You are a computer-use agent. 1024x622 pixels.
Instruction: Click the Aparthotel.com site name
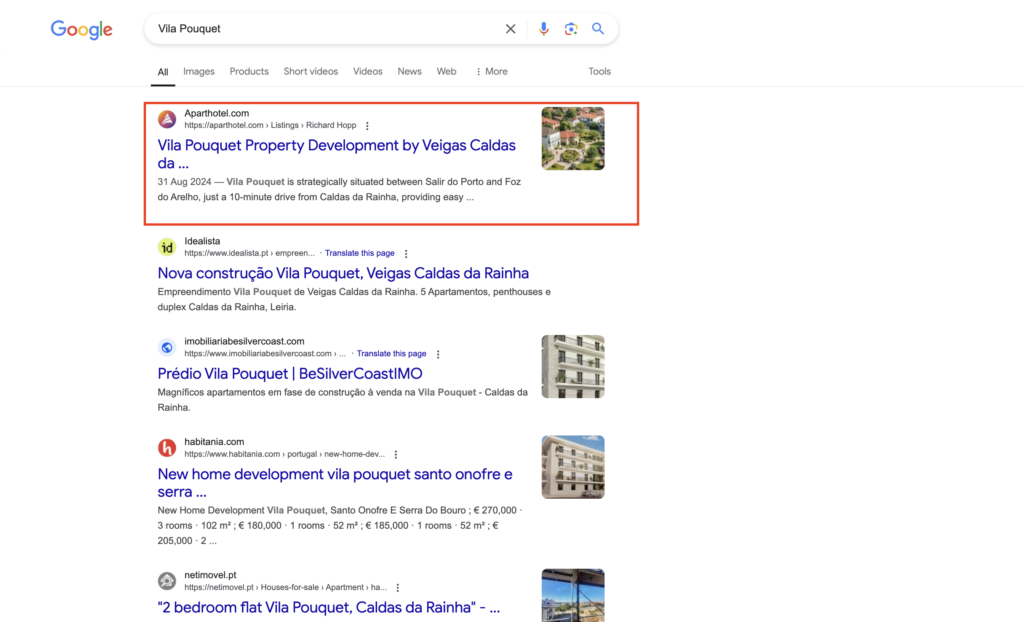(x=216, y=113)
